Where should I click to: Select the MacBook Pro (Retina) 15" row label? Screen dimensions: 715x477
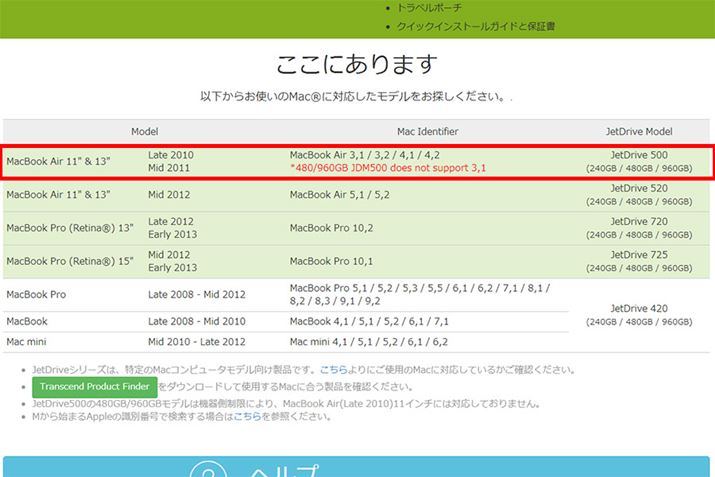click(x=69, y=260)
